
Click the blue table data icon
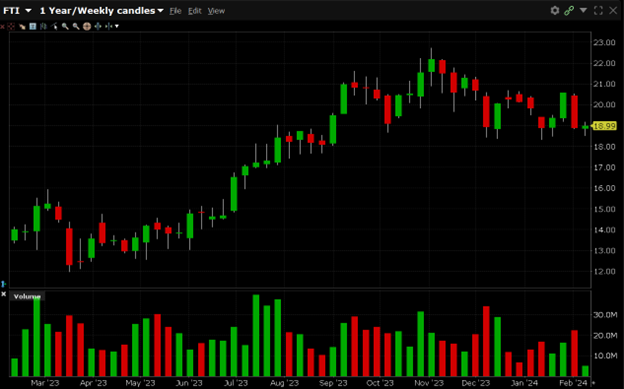point(33,26)
